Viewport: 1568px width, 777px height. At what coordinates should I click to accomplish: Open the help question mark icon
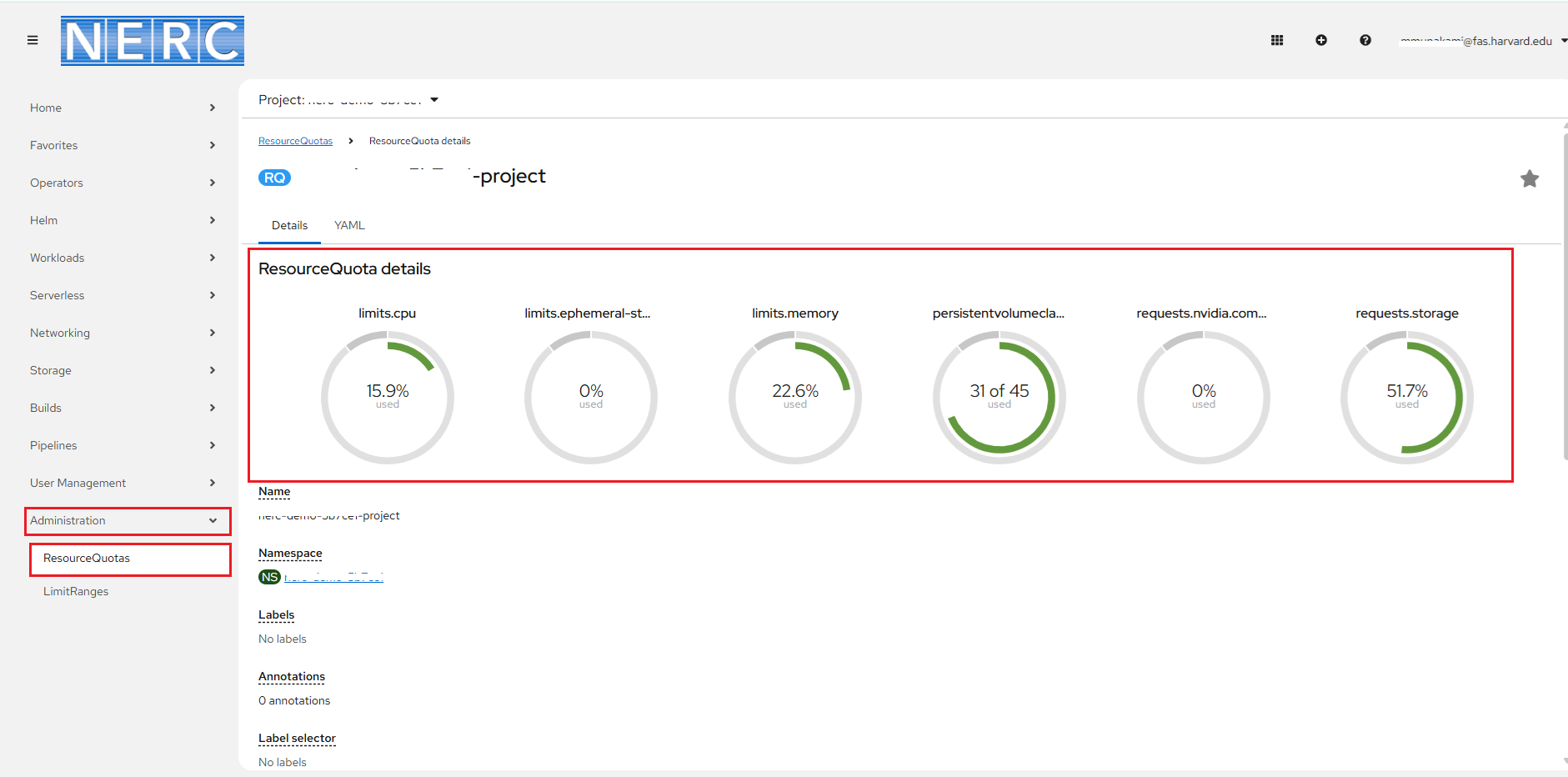click(1365, 40)
